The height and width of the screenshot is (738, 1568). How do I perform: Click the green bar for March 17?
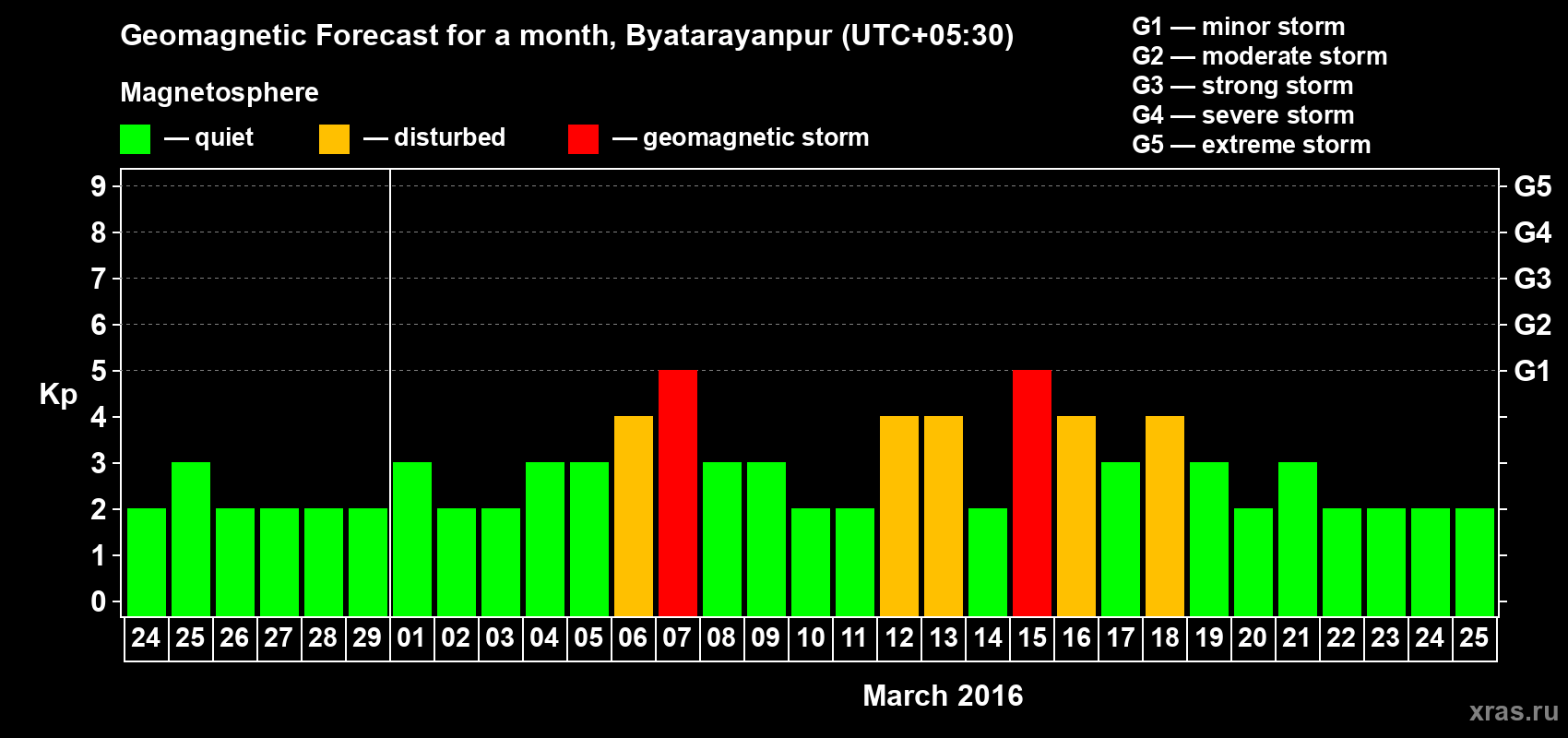click(1121, 540)
